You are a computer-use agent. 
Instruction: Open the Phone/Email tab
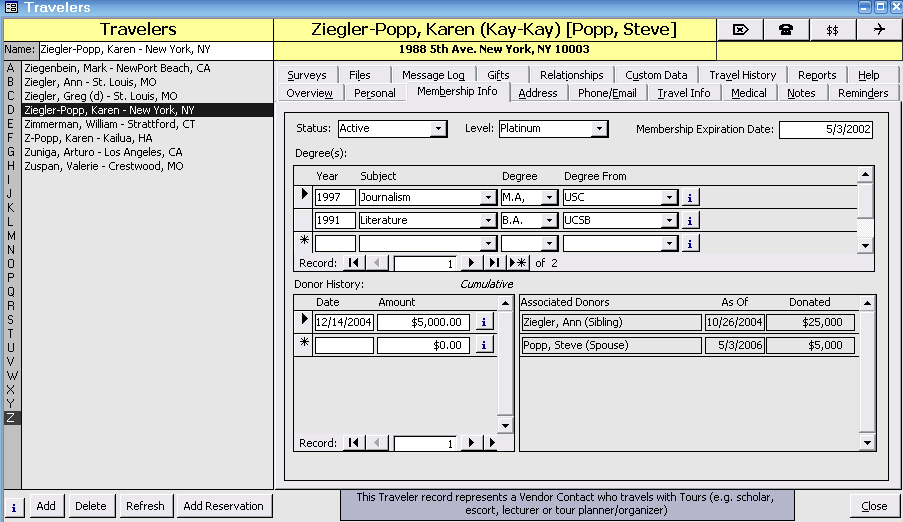click(607, 93)
